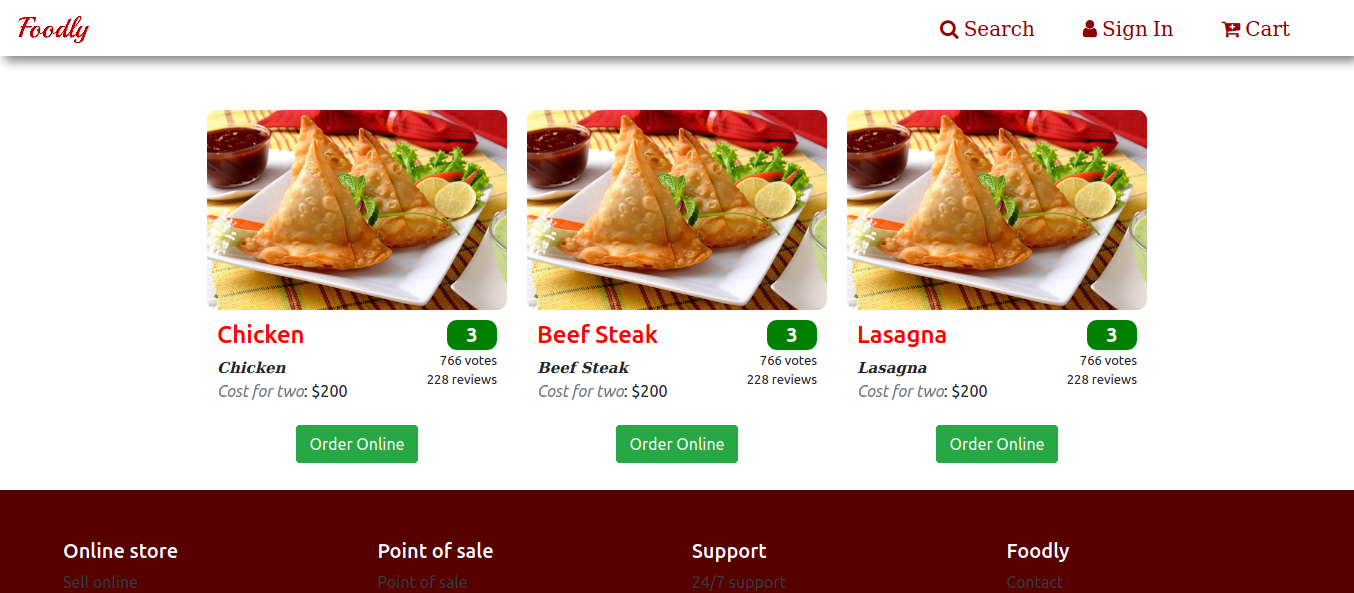The width and height of the screenshot is (1354, 593).
Task: Click the magnifying glass Search icon
Action: (x=949, y=30)
